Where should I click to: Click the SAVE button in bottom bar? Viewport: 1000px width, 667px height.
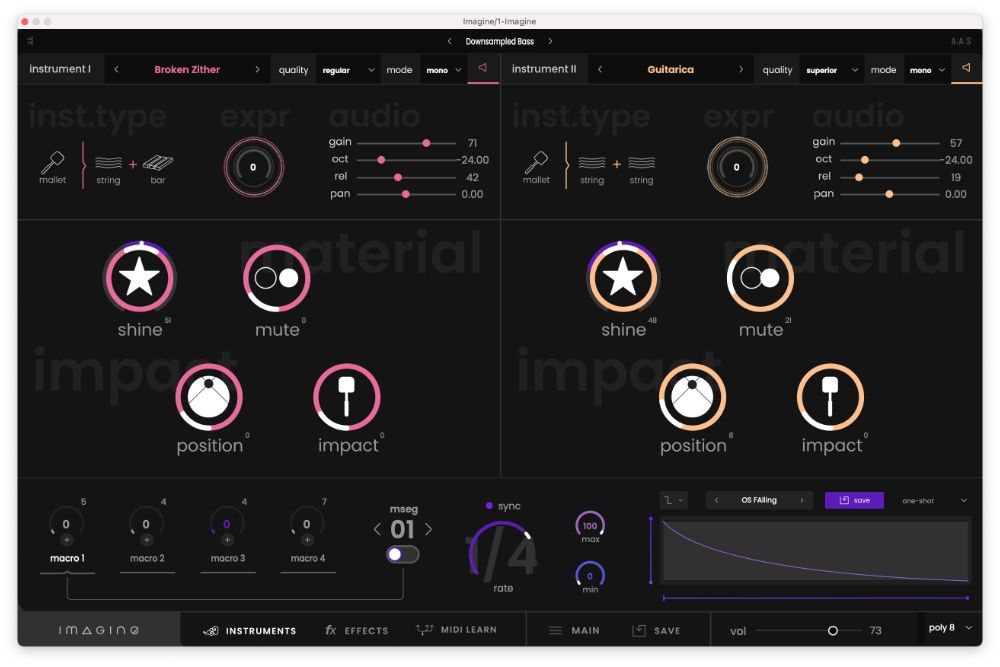(656, 631)
